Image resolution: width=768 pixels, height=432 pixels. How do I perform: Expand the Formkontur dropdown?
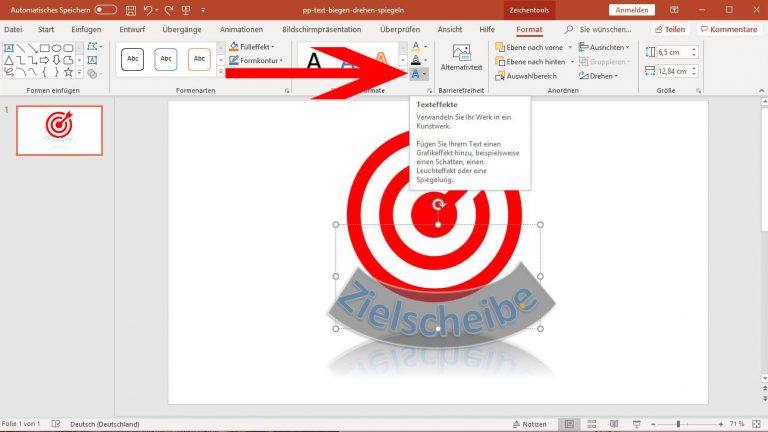coord(255,61)
